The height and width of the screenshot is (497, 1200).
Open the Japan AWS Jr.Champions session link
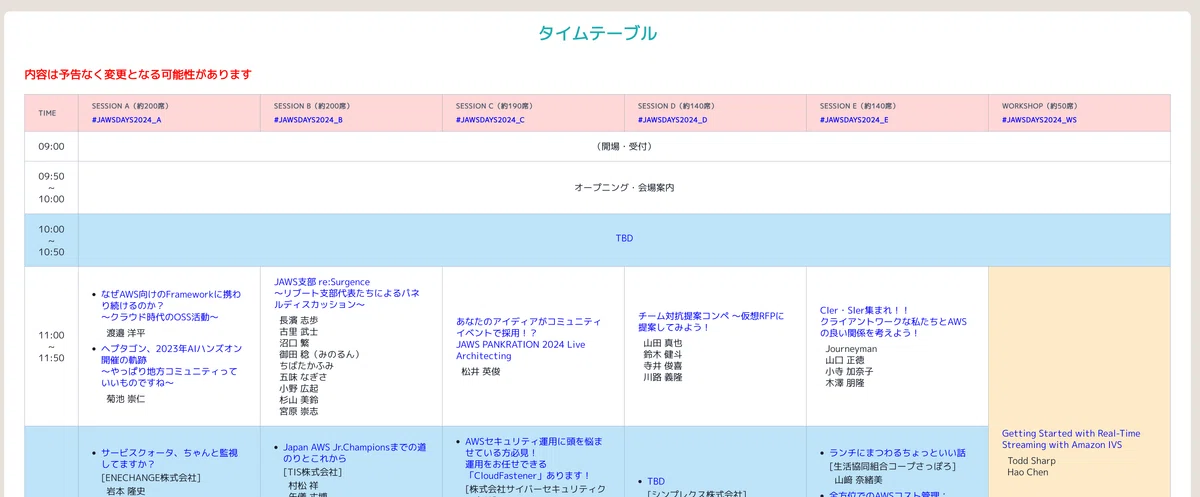coord(355,452)
